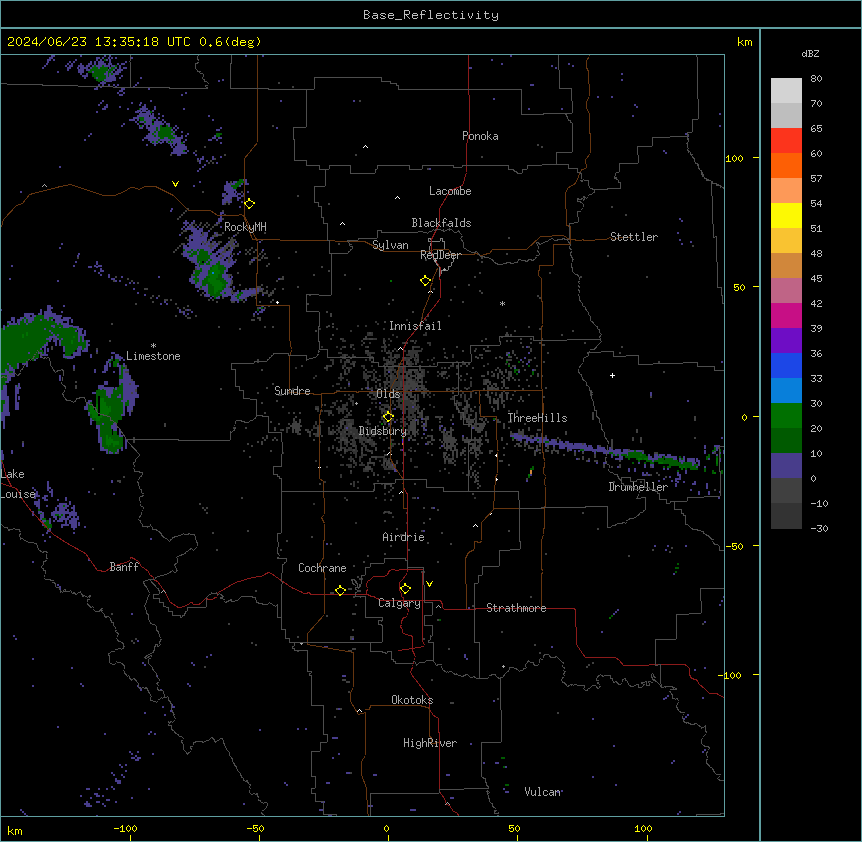Pick the slate violet 0-10 dBZ legend swatch
This screenshot has width=862, height=842.
pos(786,466)
